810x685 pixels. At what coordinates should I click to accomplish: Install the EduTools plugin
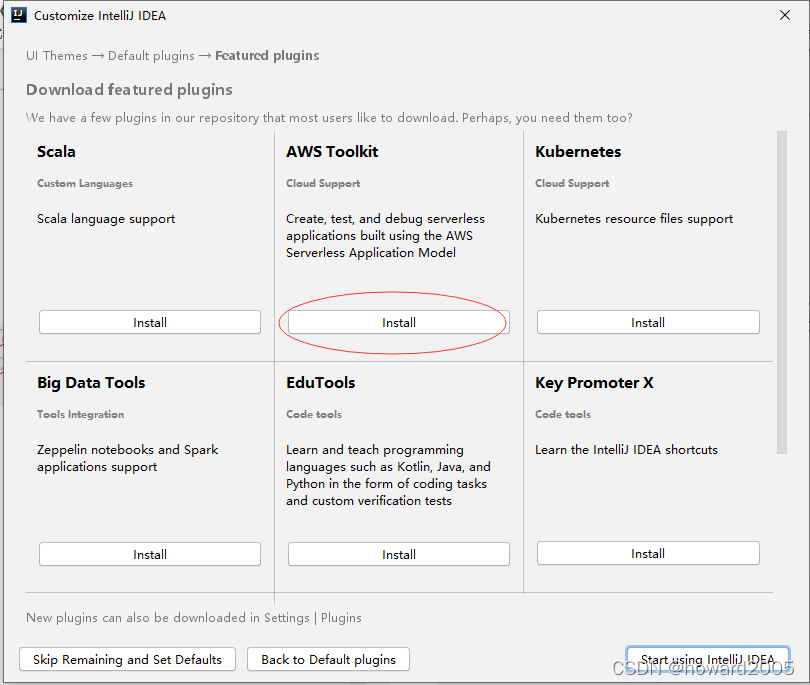[399, 554]
